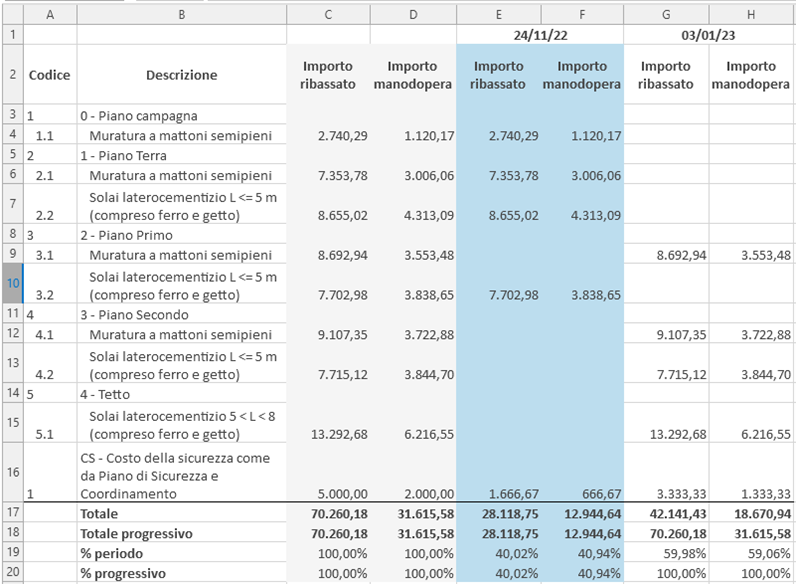Select cell '4 - Tetto'

(x=182, y=394)
